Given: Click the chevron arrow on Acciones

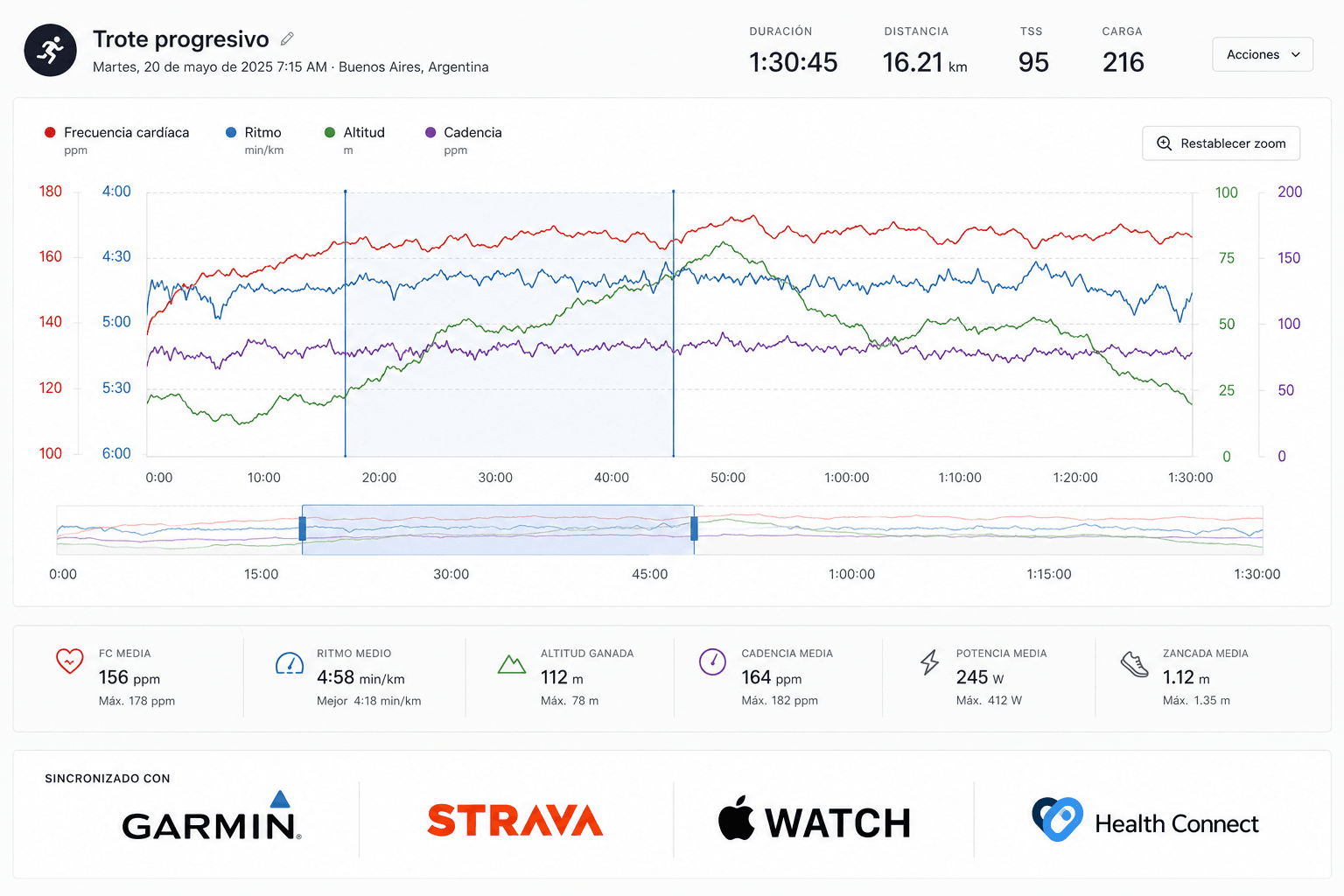Looking at the screenshot, I should click(1296, 54).
